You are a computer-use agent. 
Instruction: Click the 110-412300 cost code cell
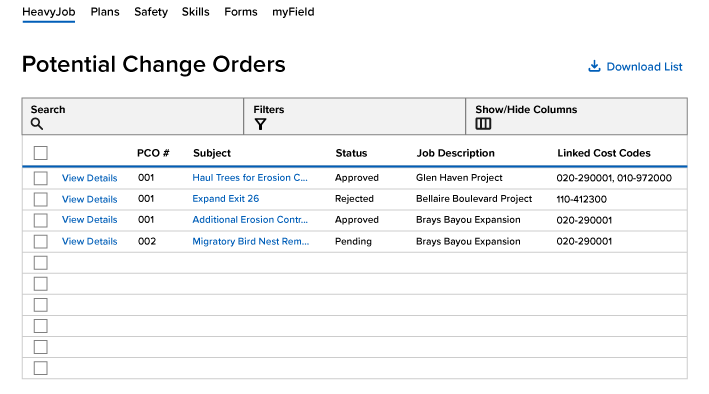pos(581,199)
